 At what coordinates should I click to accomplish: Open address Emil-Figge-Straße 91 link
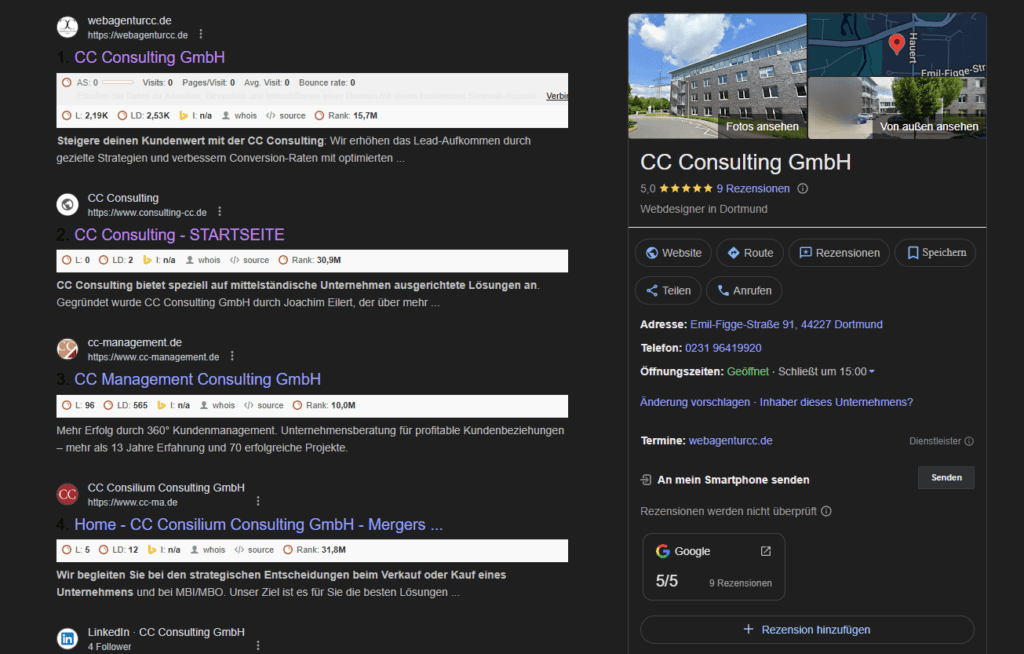pyautogui.click(x=786, y=325)
